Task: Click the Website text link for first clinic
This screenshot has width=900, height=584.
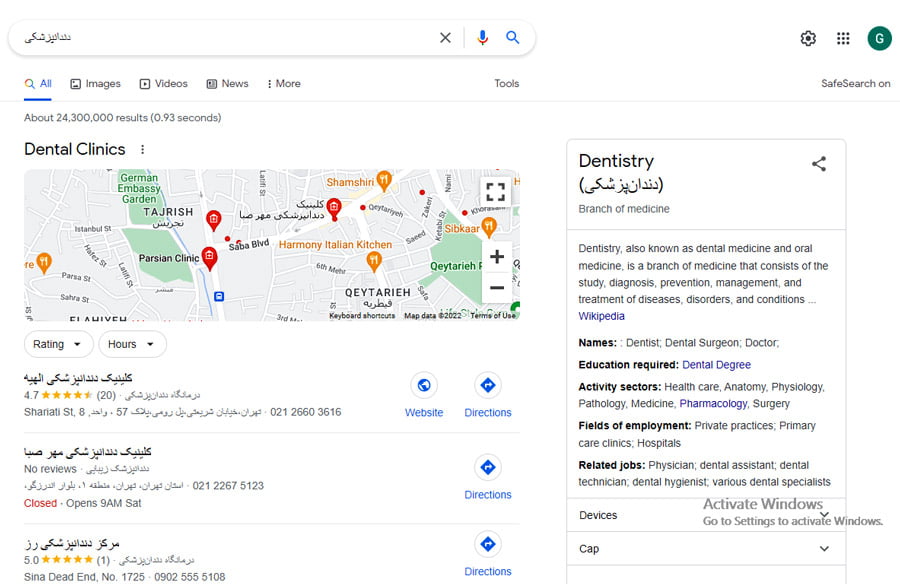Action: 424,413
